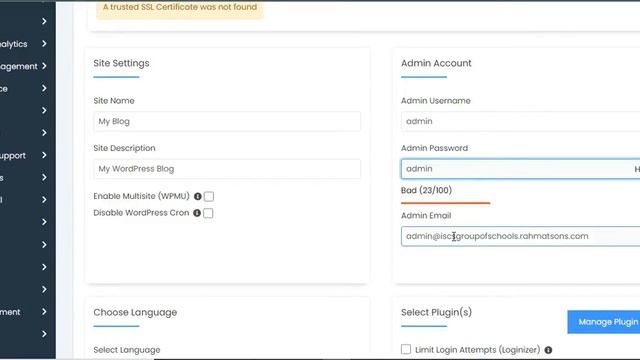Click the Admin Email field
The width and height of the screenshot is (640, 360).
[520, 236]
